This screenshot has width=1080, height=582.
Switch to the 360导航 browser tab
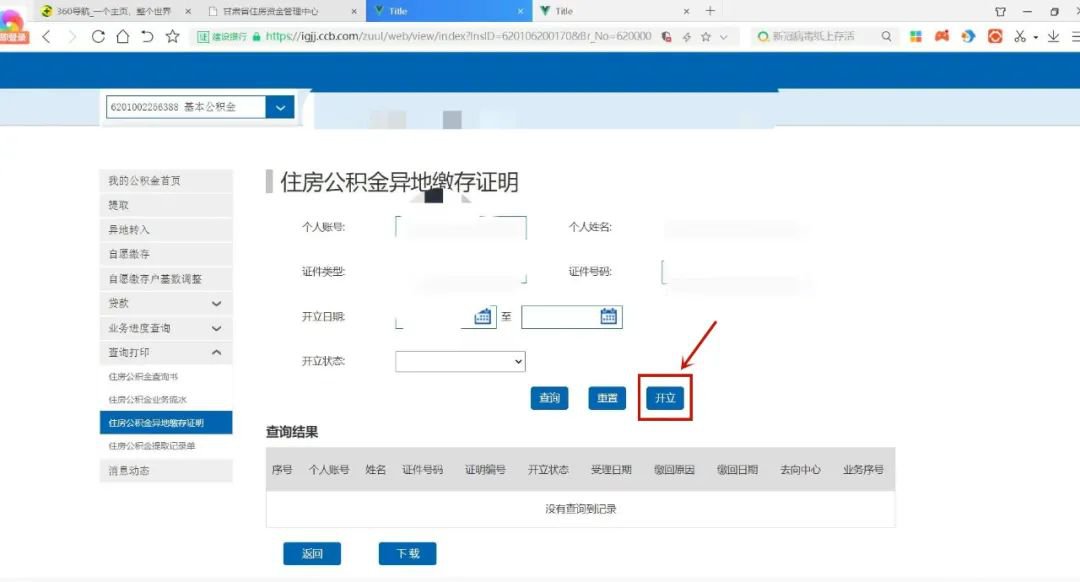(114, 11)
